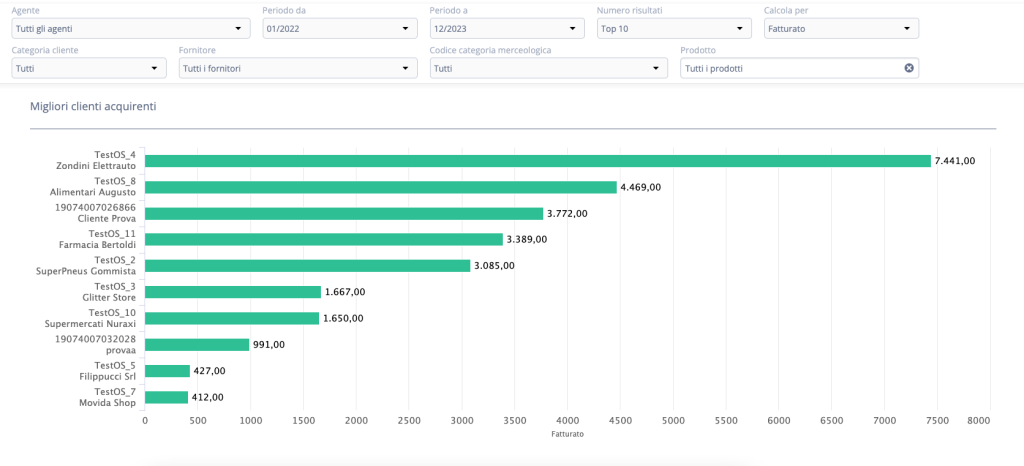Click the Filippucci Srl bar

point(167,371)
